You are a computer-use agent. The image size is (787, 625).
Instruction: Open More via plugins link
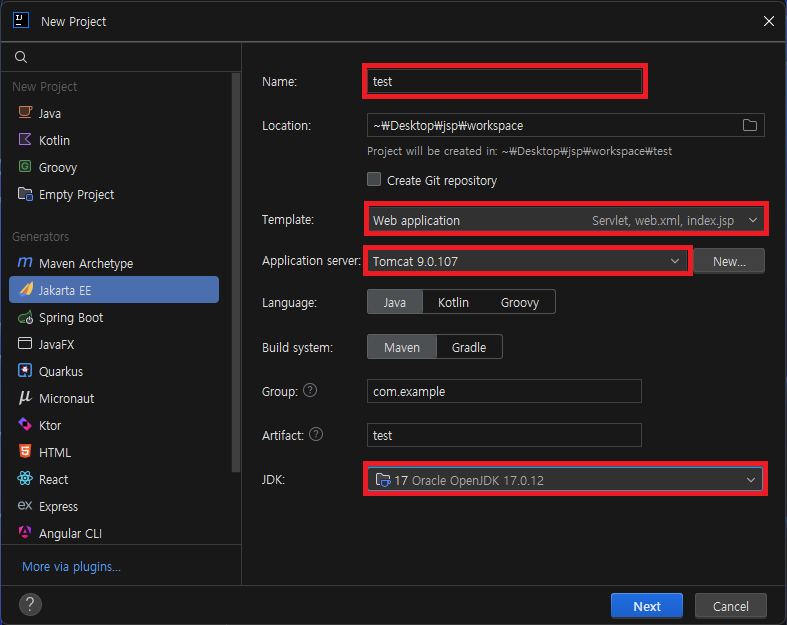[x=71, y=566]
